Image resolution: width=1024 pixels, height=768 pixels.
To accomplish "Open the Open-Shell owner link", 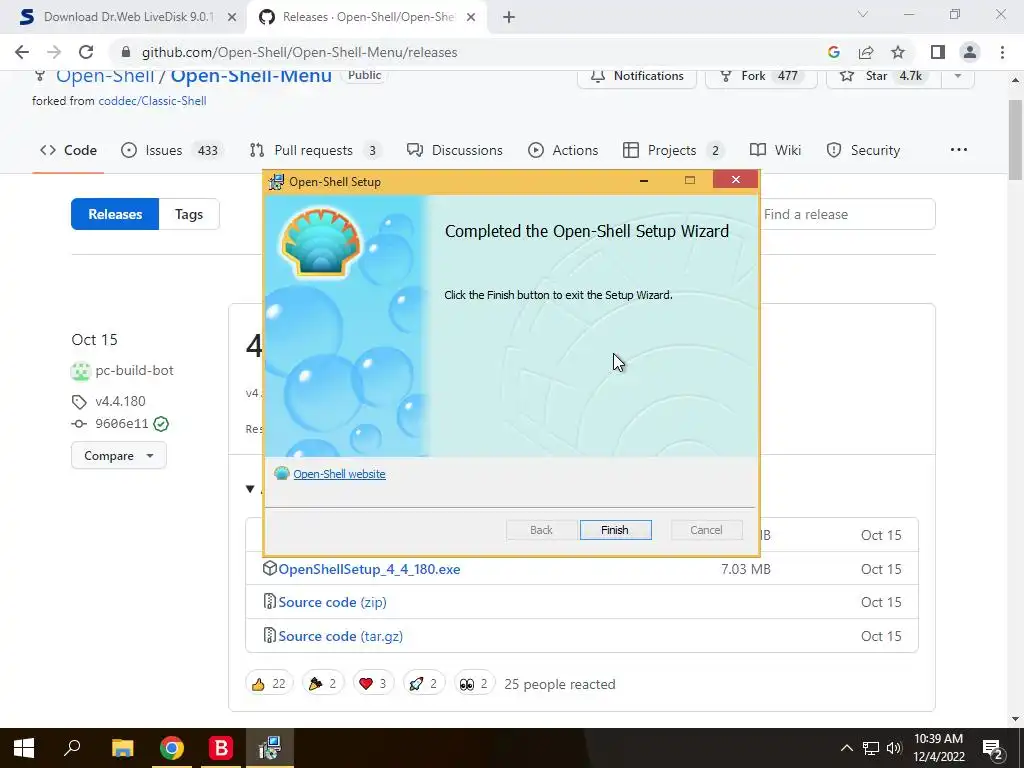I will click(104, 76).
